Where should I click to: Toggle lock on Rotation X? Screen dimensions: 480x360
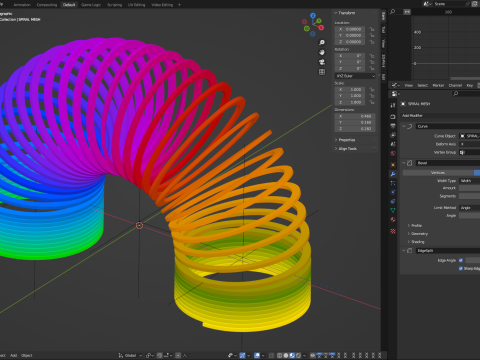(372, 56)
